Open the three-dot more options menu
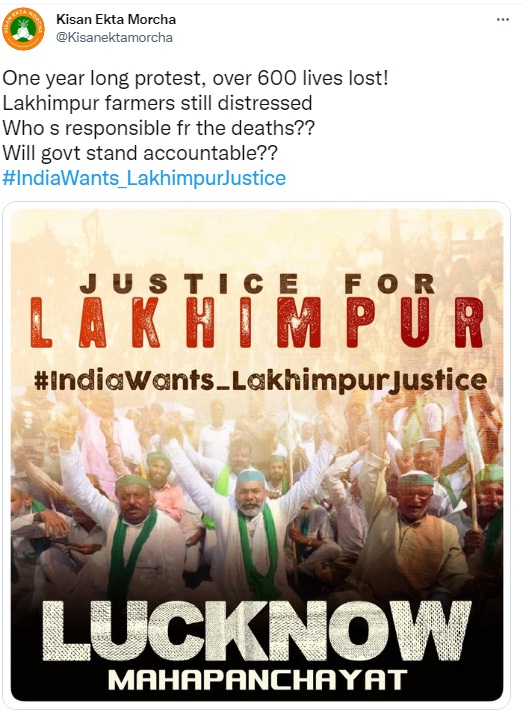Image resolution: width=523 pixels, height=721 pixels. [503, 20]
